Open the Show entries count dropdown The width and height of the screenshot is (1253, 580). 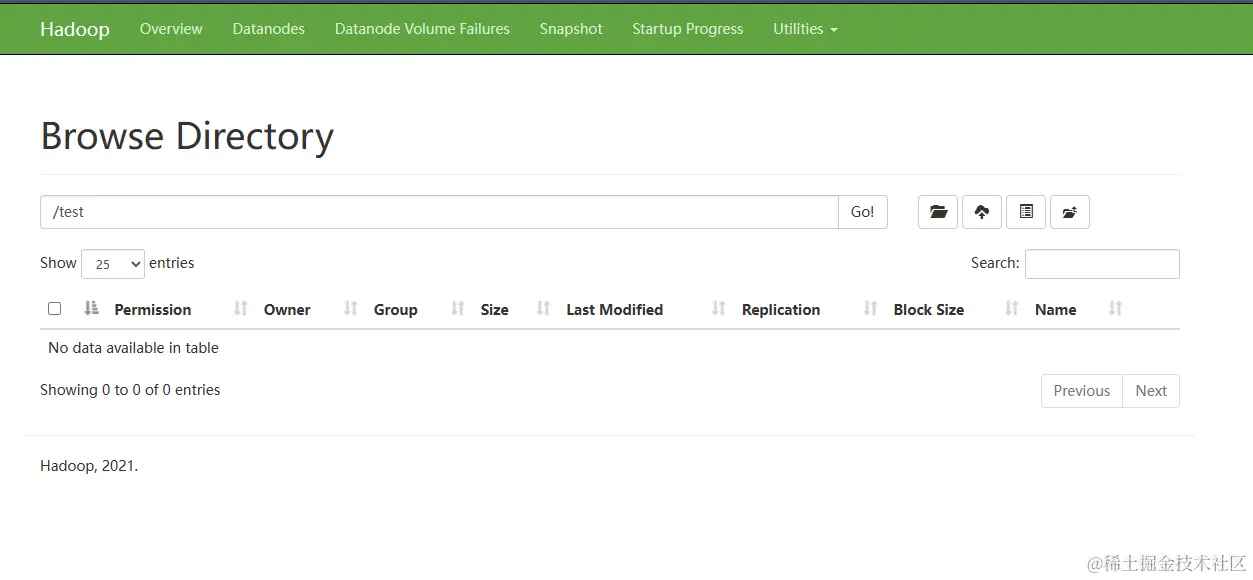point(113,264)
